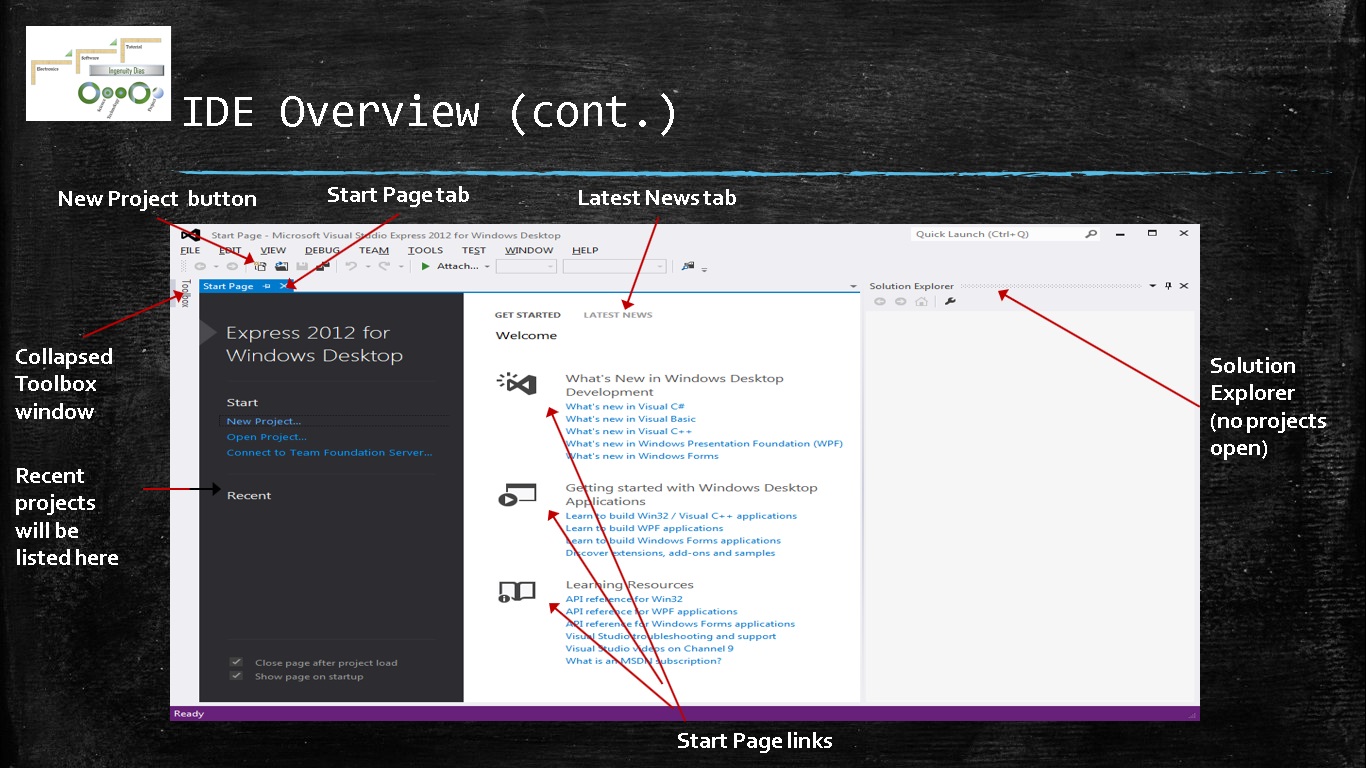1366x768 pixels.
Task: Click Solution Explorer Properties wrench icon
Action: pos(950,301)
